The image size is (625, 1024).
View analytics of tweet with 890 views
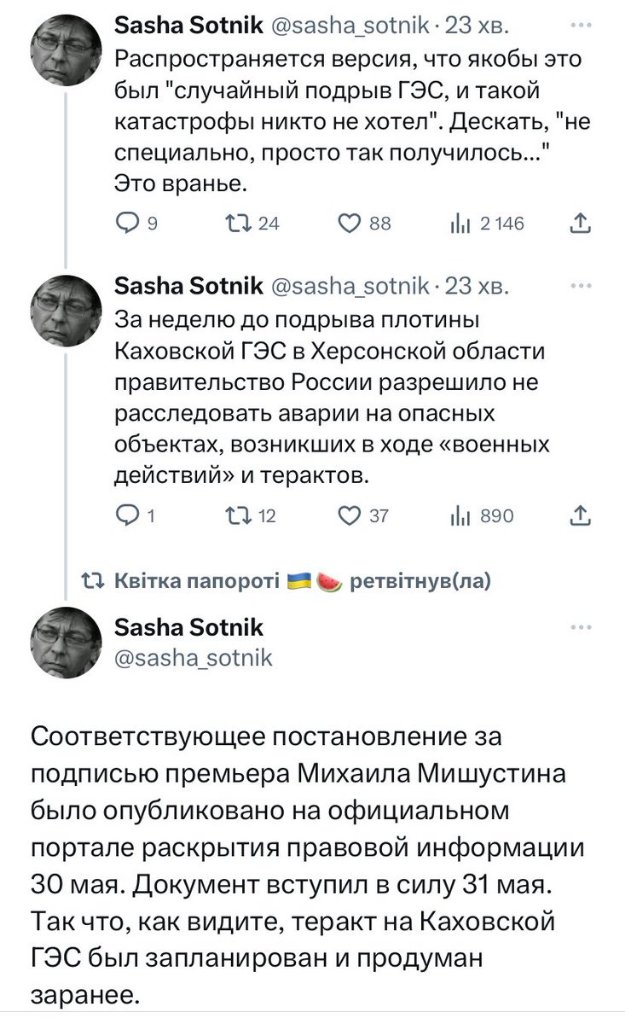pos(461,515)
